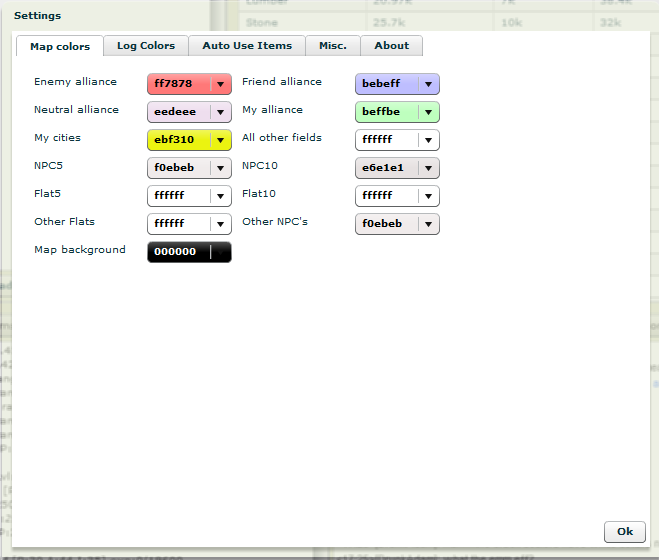Open the My cities color dropdown arrow

(x=220, y=141)
